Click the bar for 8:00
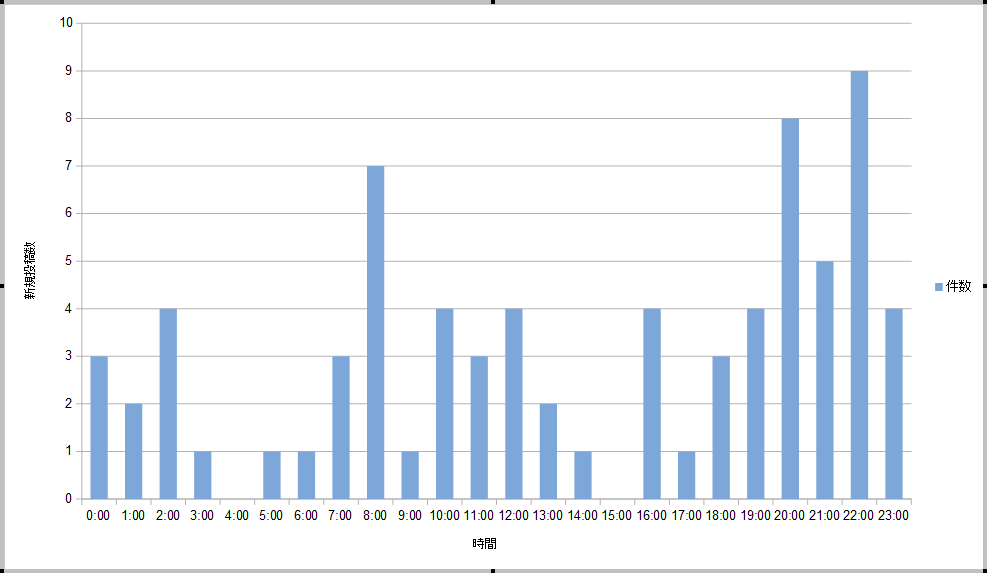Screen dimensions: 987x573 [375, 332]
